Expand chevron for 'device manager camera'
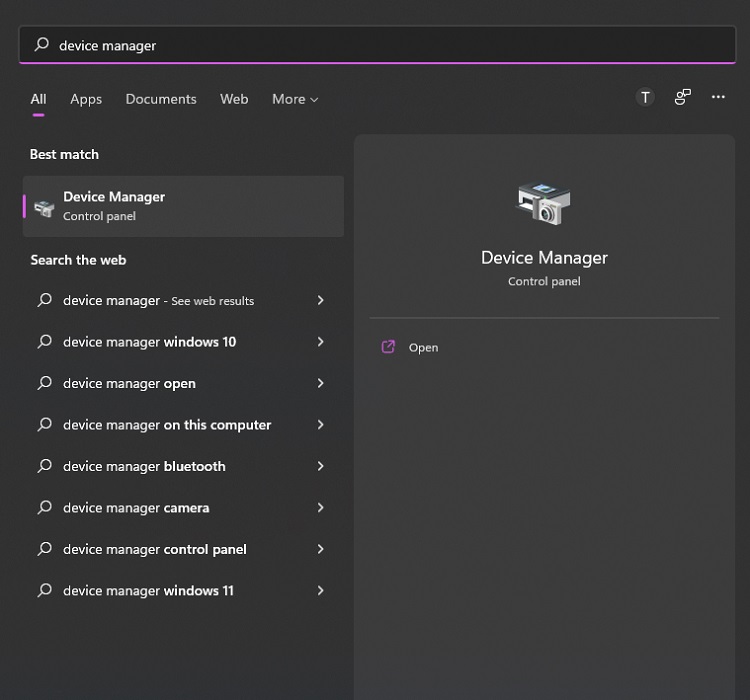The width and height of the screenshot is (750, 700). click(320, 508)
